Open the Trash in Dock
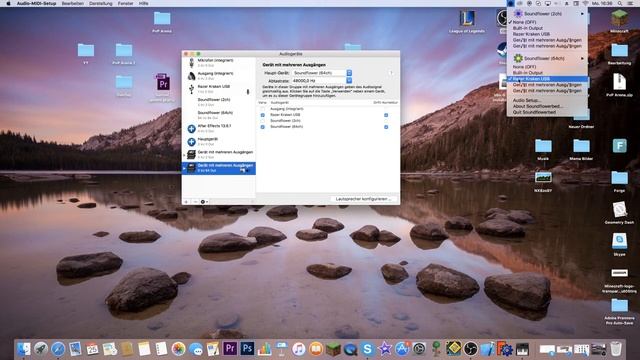The height and width of the screenshot is (360, 640). [616, 349]
